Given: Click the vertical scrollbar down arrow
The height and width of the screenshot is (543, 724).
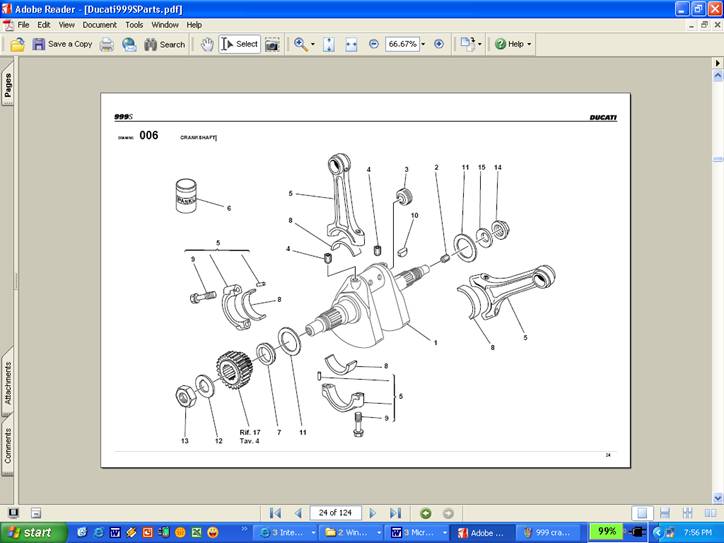Looking at the screenshot, I should (x=718, y=498).
